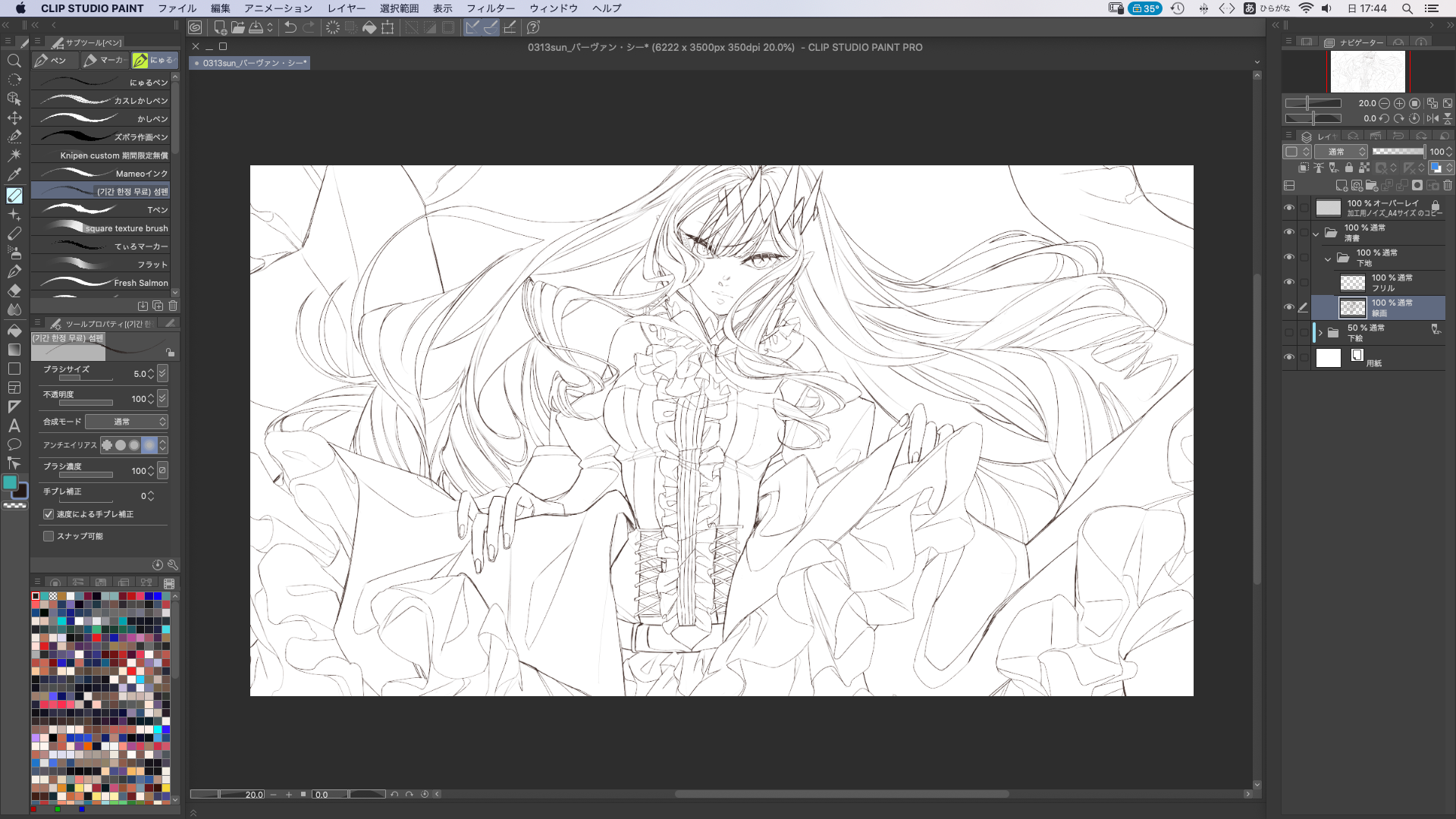The height and width of the screenshot is (819, 1456).
Task: Collapse the 清書 folder layer
Action: click(x=1316, y=234)
